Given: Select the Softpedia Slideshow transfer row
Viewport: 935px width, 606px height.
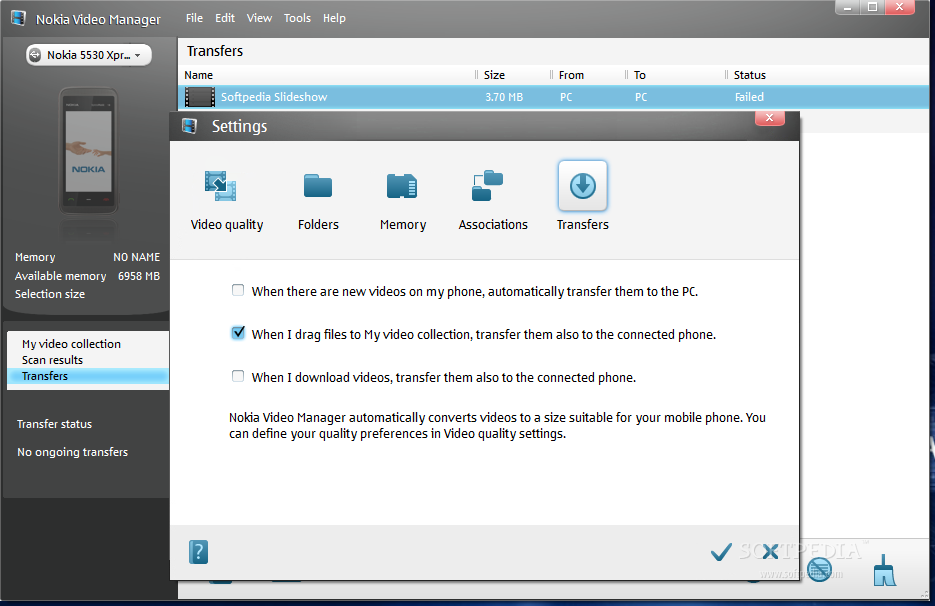Looking at the screenshot, I should [553, 97].
